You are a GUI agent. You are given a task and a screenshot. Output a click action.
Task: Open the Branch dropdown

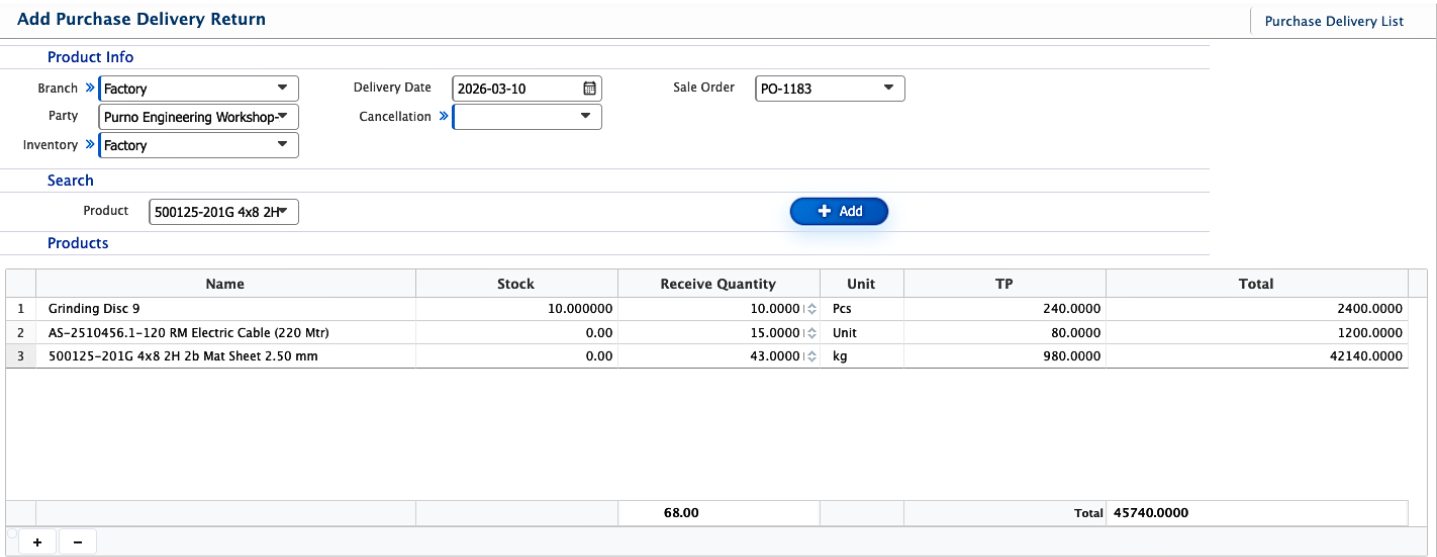[x=198, y=89]
